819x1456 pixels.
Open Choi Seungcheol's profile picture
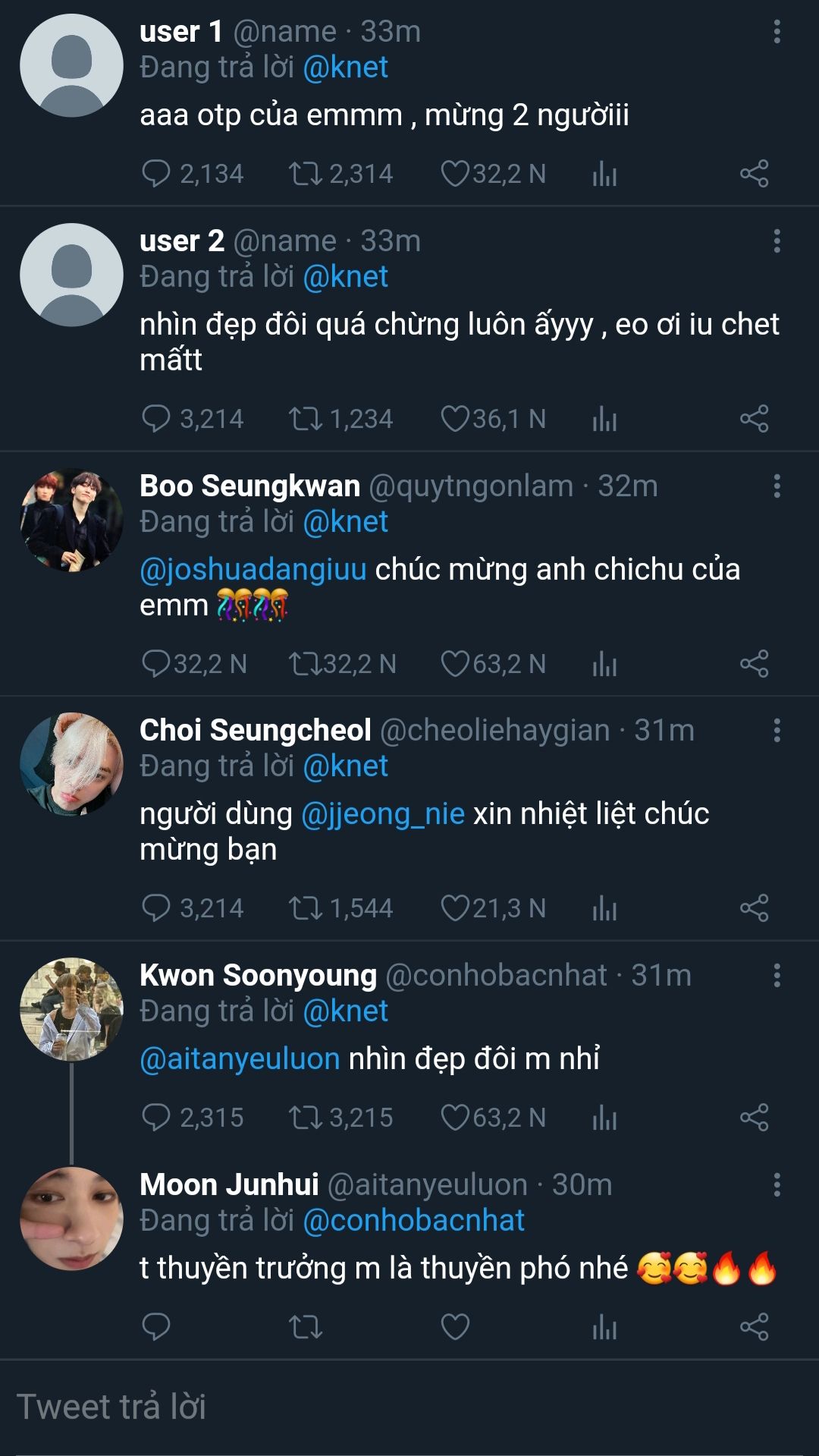(x=71, y=764)
